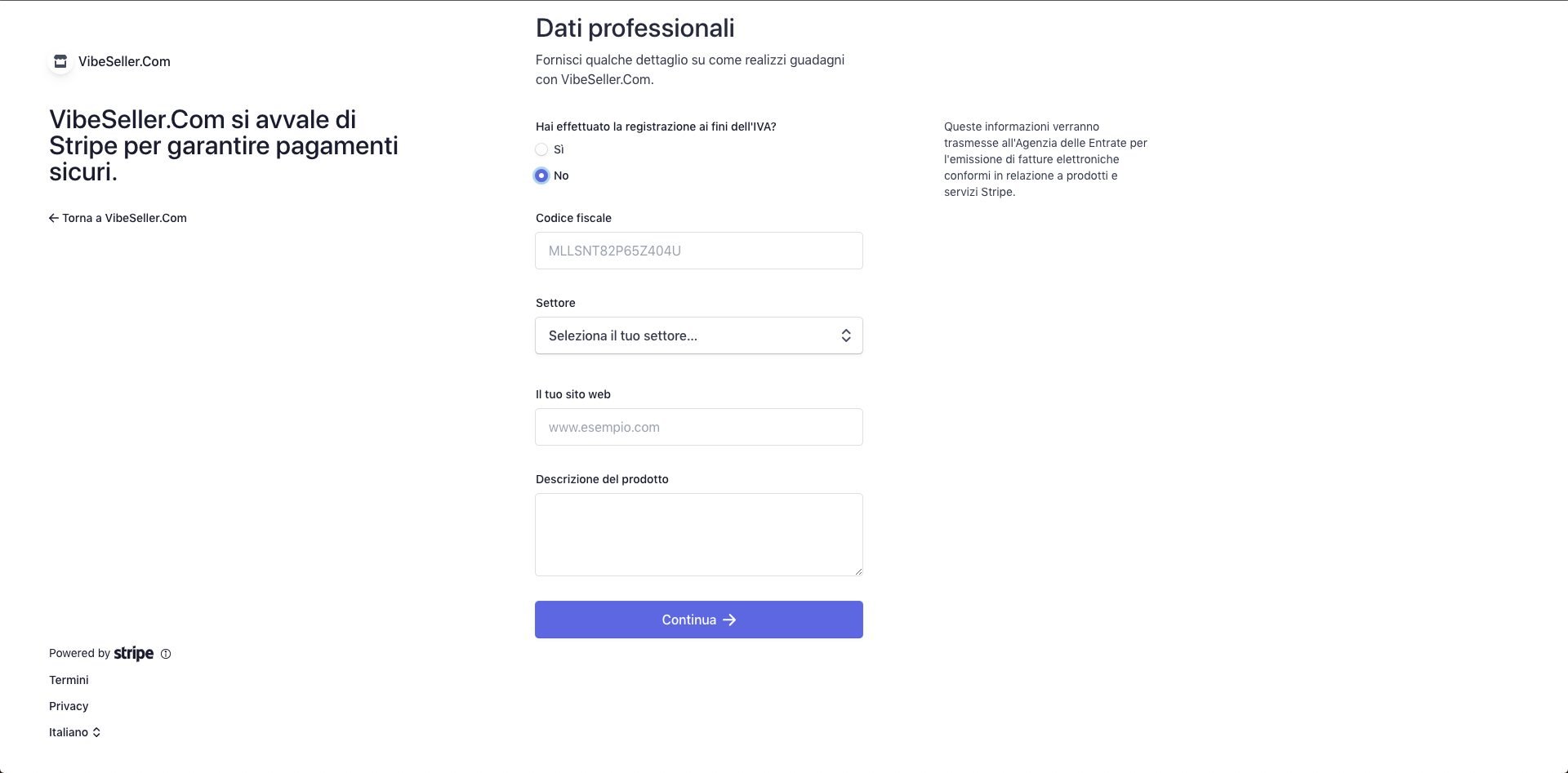1568x773 pixels.
Task: Click the Sì label text
Action: pyautogui.click(x=559, y=149)
